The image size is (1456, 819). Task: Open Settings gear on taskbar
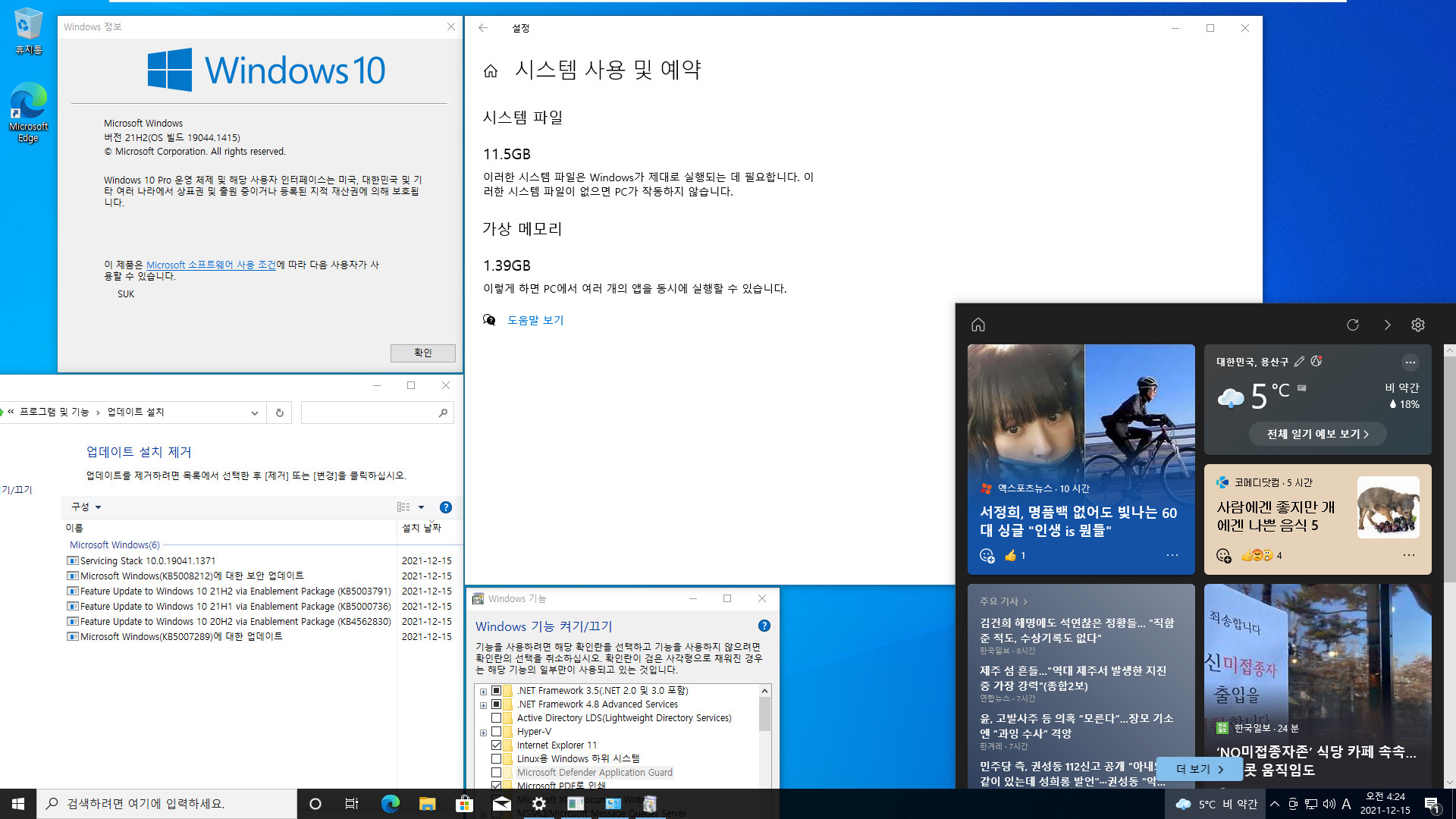click(538, 804)
